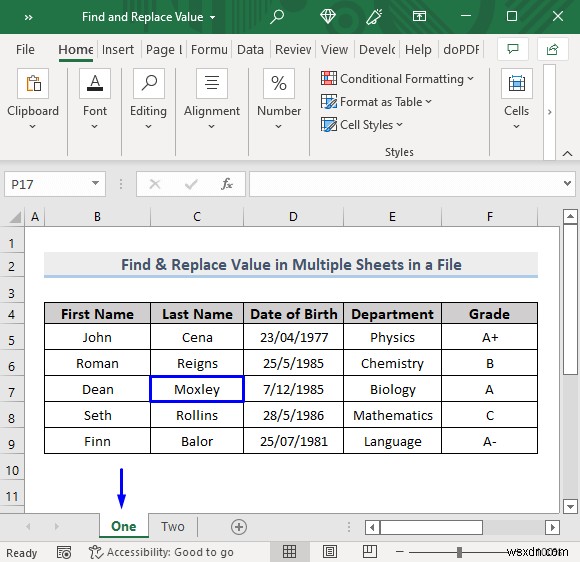Click the Insert Function fx icon
The width and height of the screenshot is (580, 562).
226,184
